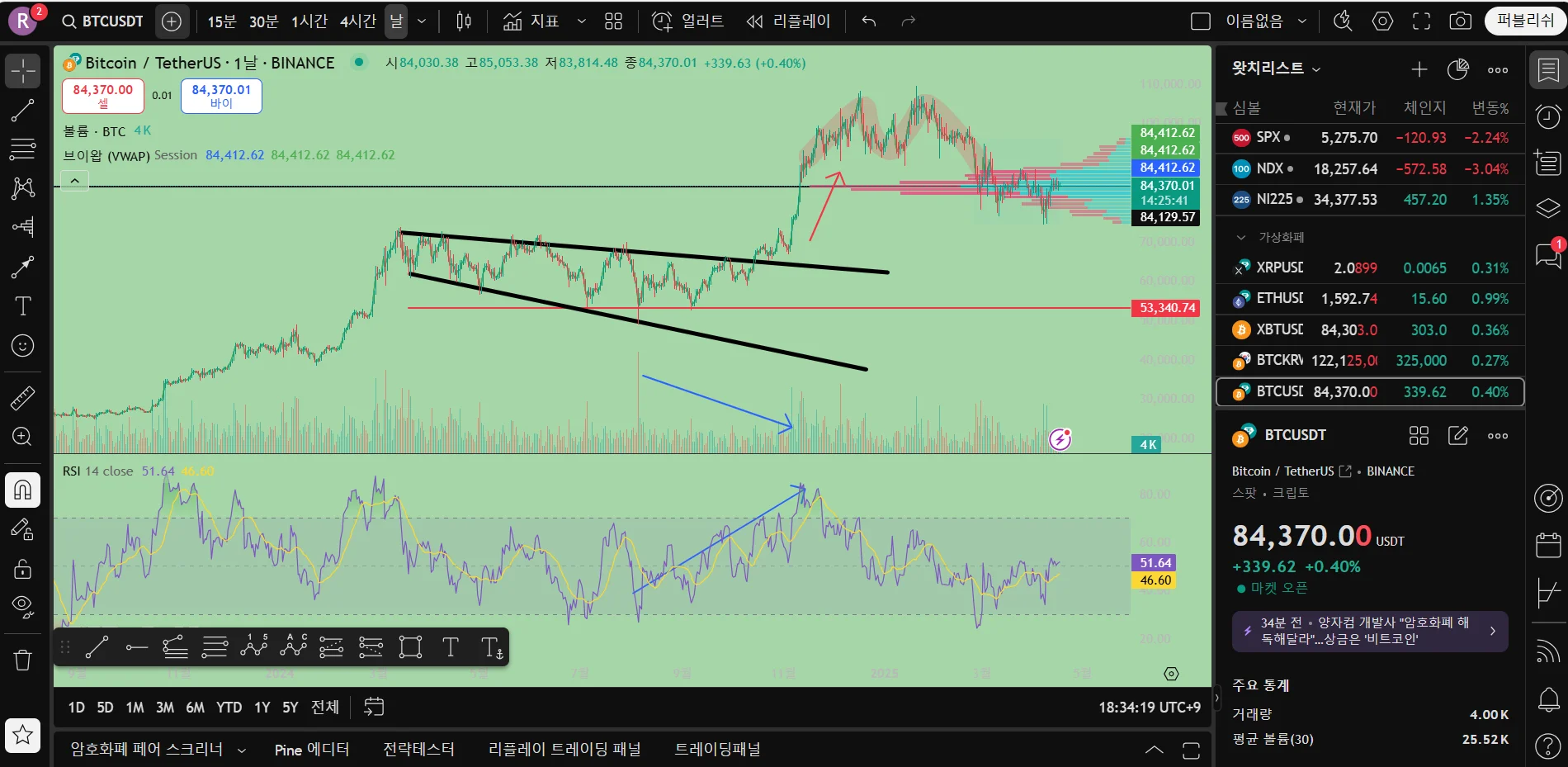This screenshot has height=767, width=1568.
Task: Click the 퍼블리쉬 publish button
Action: pyautogui.click(x=1525, y=21)
